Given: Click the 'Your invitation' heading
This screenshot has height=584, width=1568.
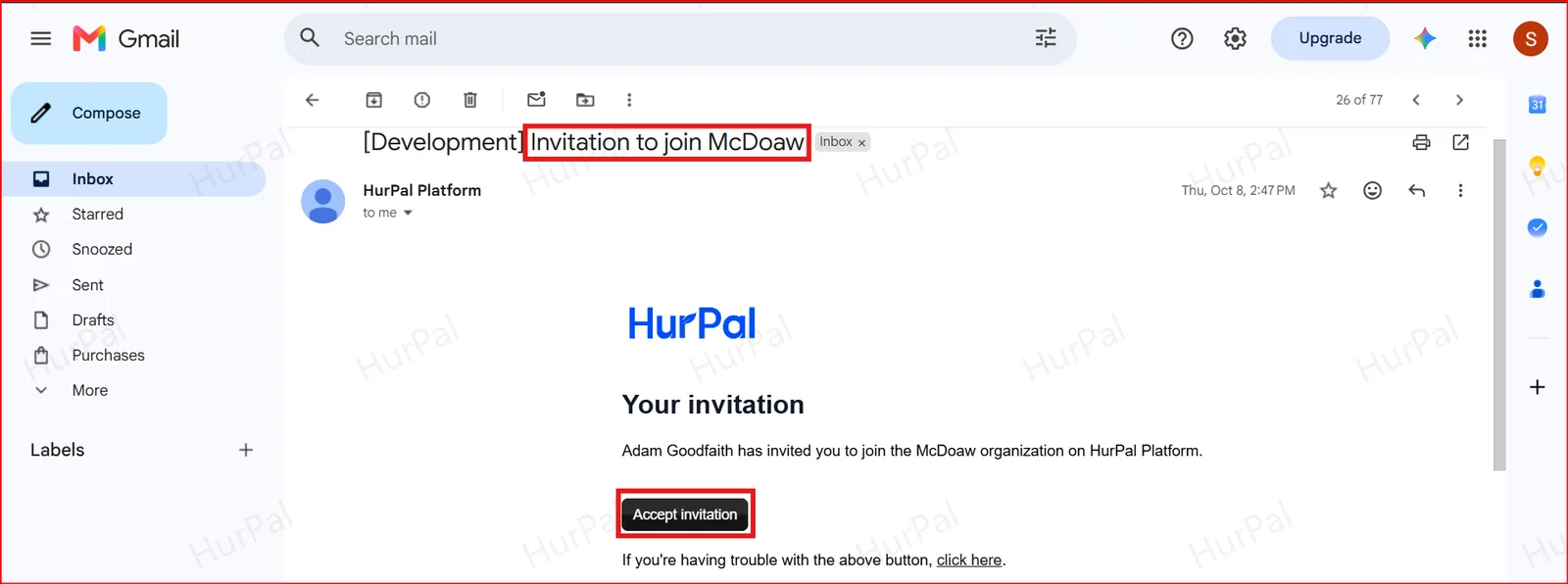Looking at the screenshot, I should [x=713, y=405].
